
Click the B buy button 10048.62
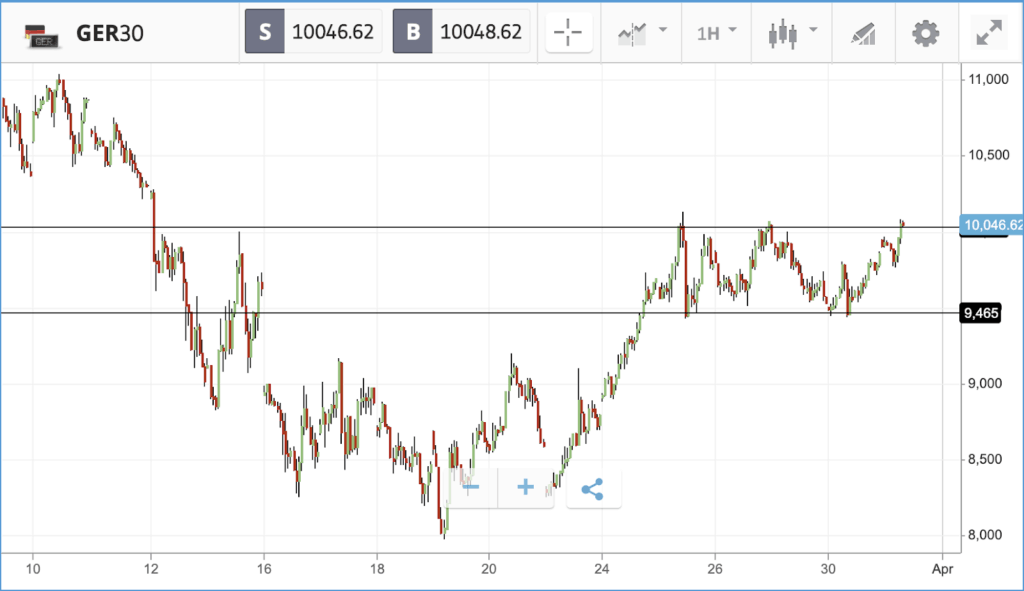tap(461, 31)
